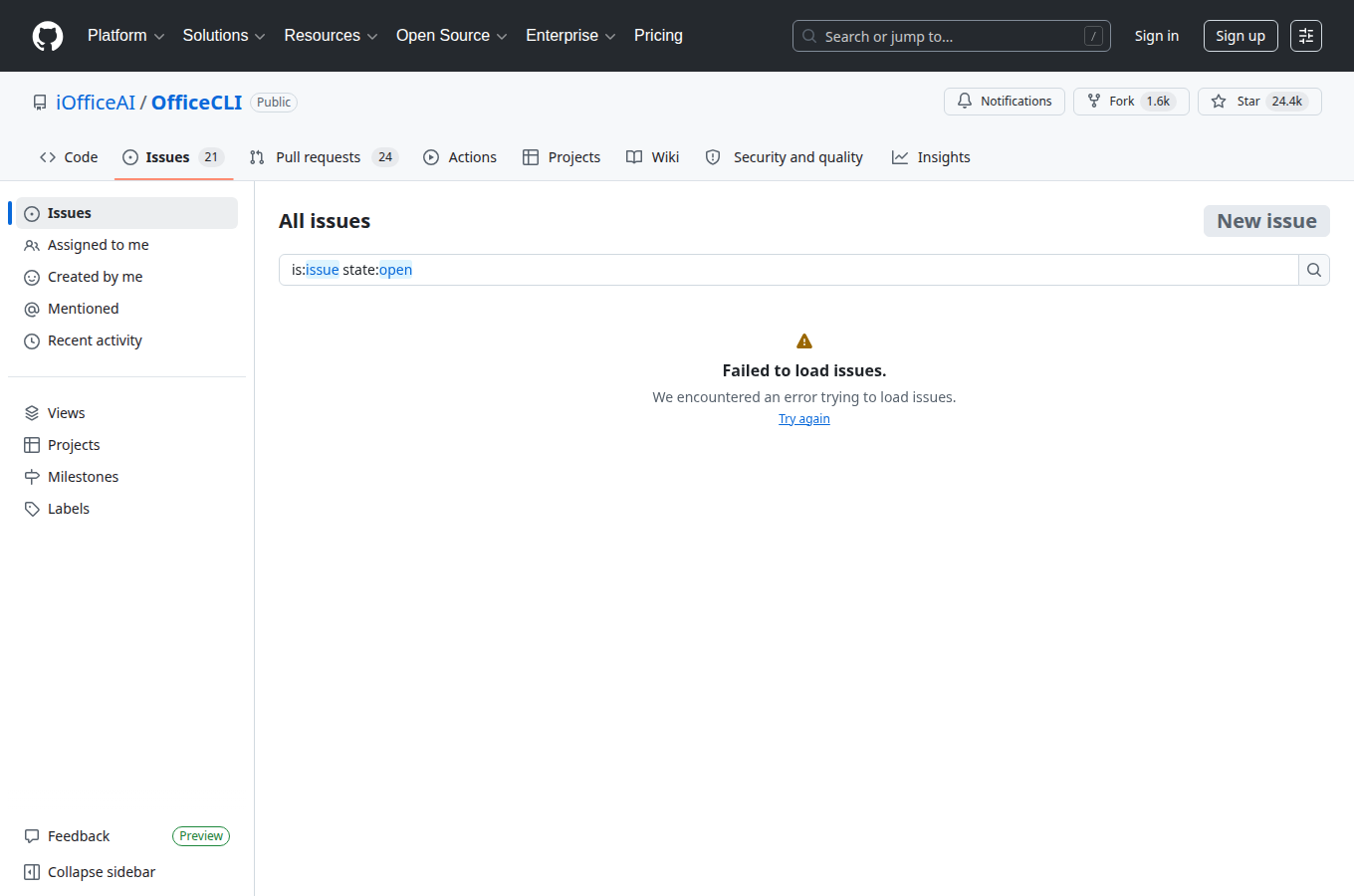Click the New issue button
Image resolution: width=1354 pixels, height=896 pixels.
tap(1266, 221)
